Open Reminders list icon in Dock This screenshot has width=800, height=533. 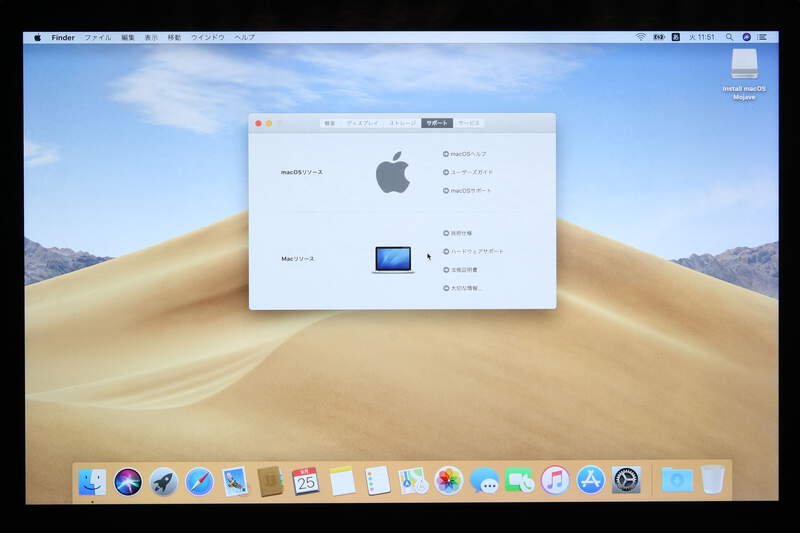coord(378,480)
